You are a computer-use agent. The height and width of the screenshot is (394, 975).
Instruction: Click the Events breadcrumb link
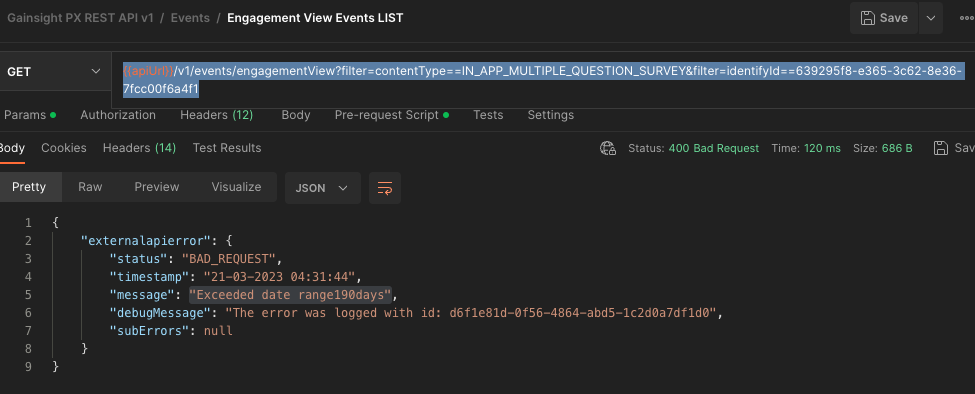coord(190,17)
